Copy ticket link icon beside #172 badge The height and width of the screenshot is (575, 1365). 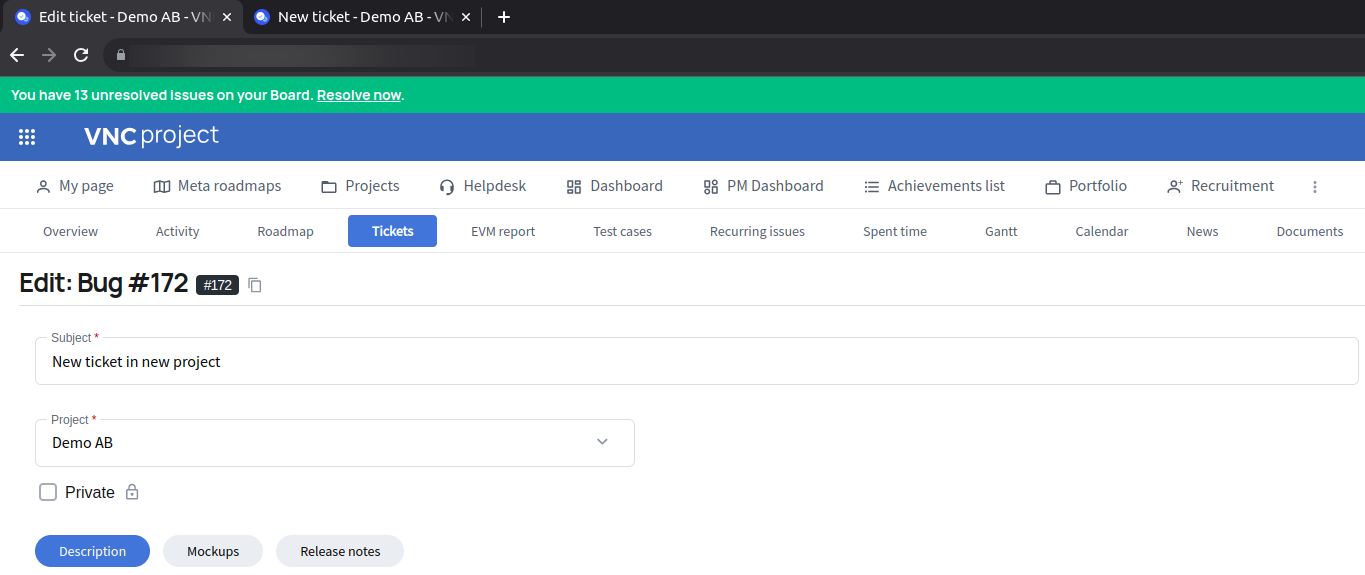tap(255, 285)
